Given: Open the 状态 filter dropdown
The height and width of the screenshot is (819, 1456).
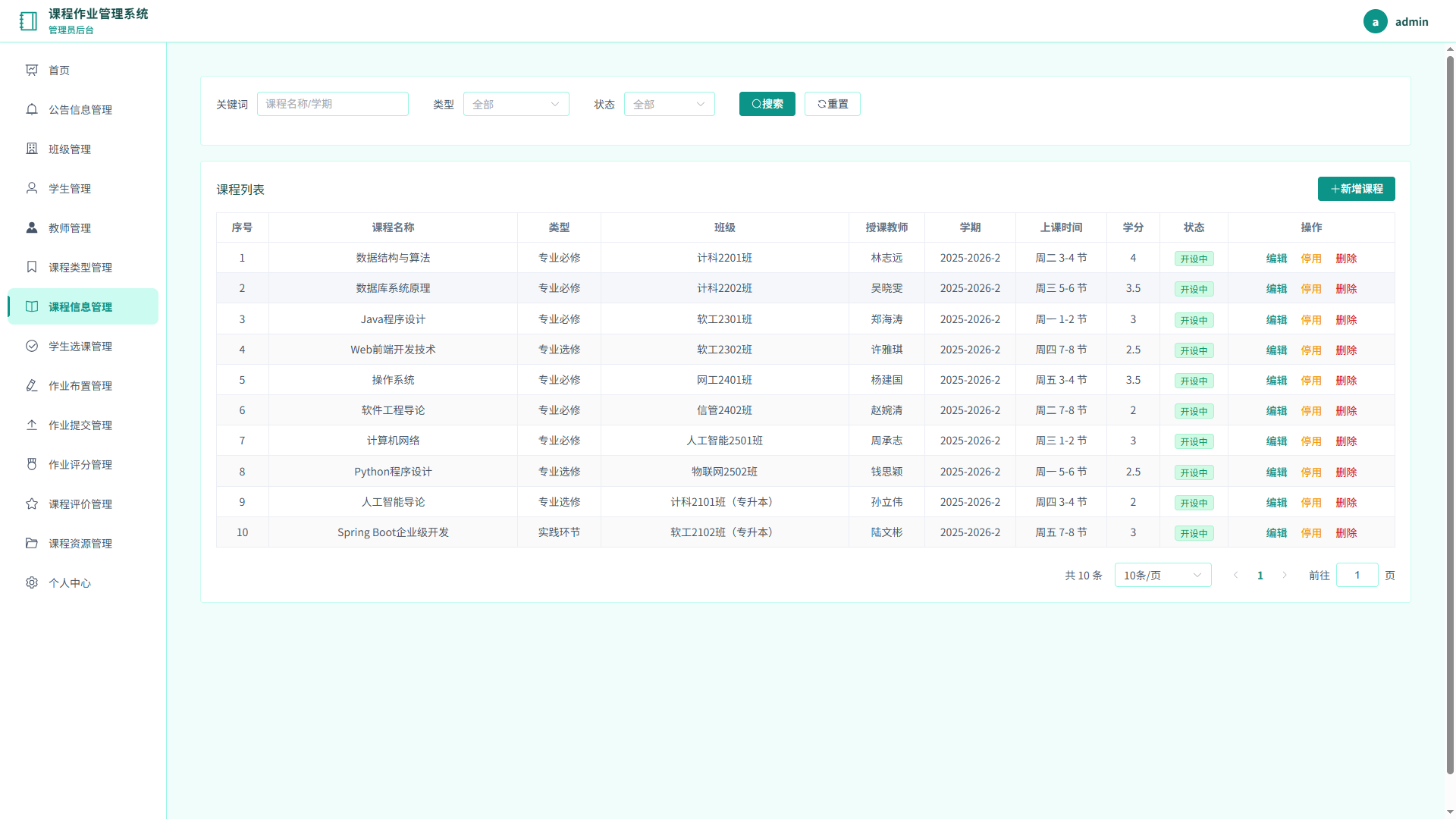Looking at the screenshot, I should tap(670, 104).
